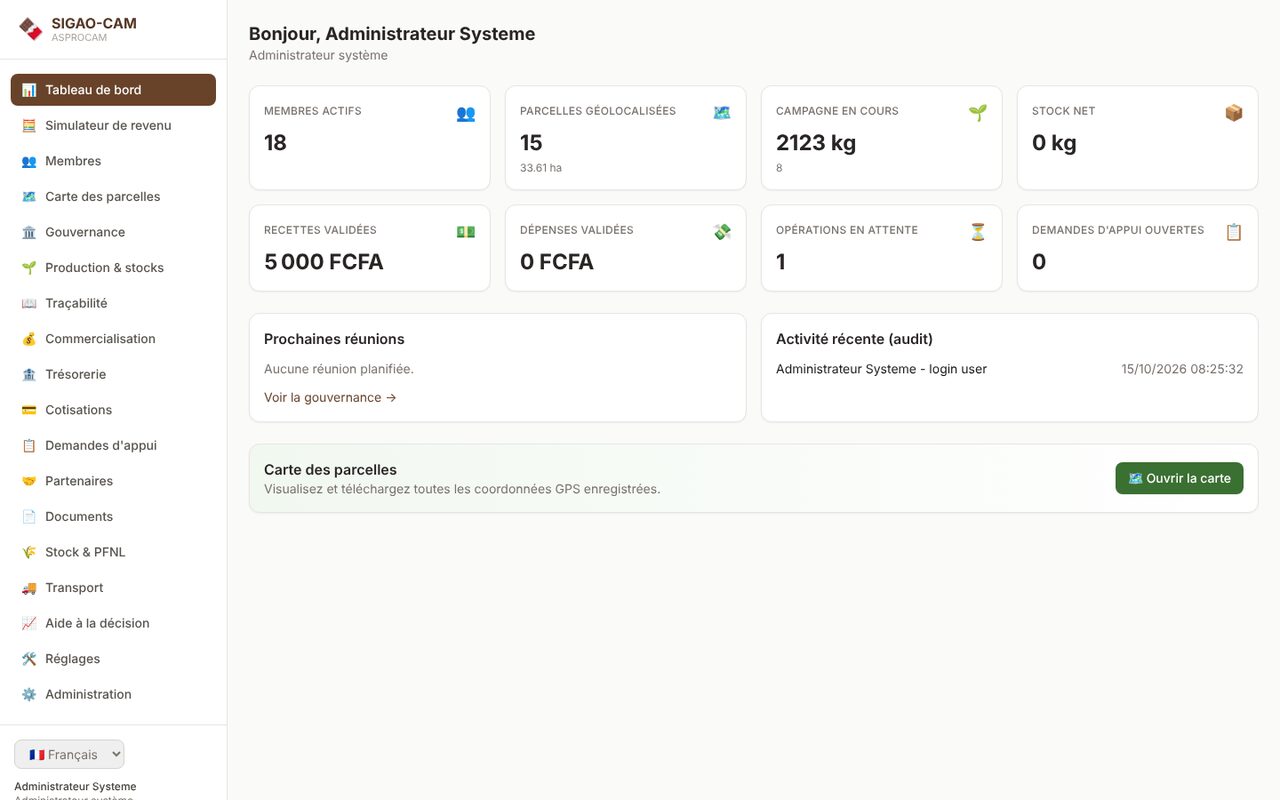Click the Simulateur de revenu calculator icon
Screen dimensions: 1280x800
[x=29, y=126]
